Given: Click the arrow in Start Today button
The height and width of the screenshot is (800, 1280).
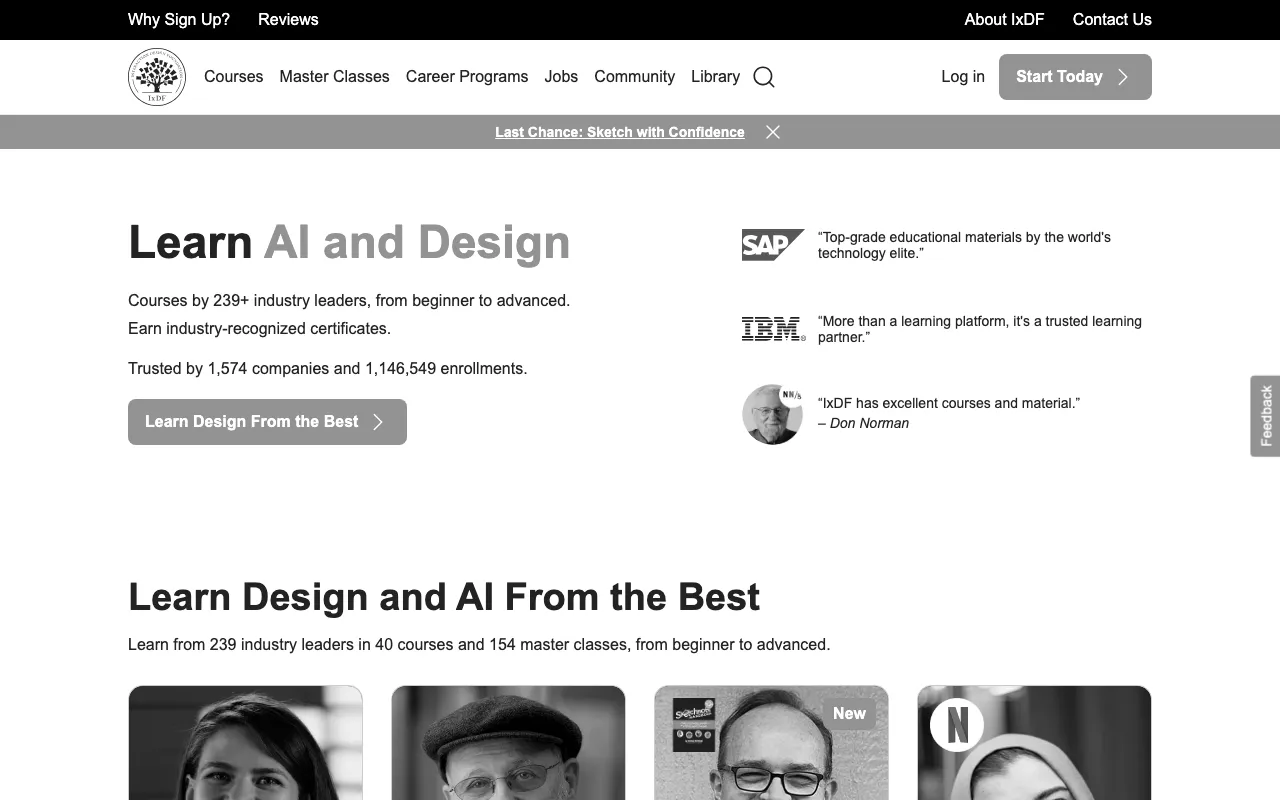Looking at the screenshot, I should pyautogui.click(x=1123, y=77).
